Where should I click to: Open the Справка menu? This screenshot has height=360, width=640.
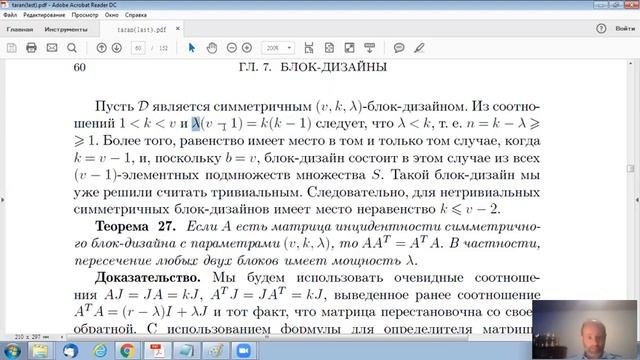click(136, 15)
